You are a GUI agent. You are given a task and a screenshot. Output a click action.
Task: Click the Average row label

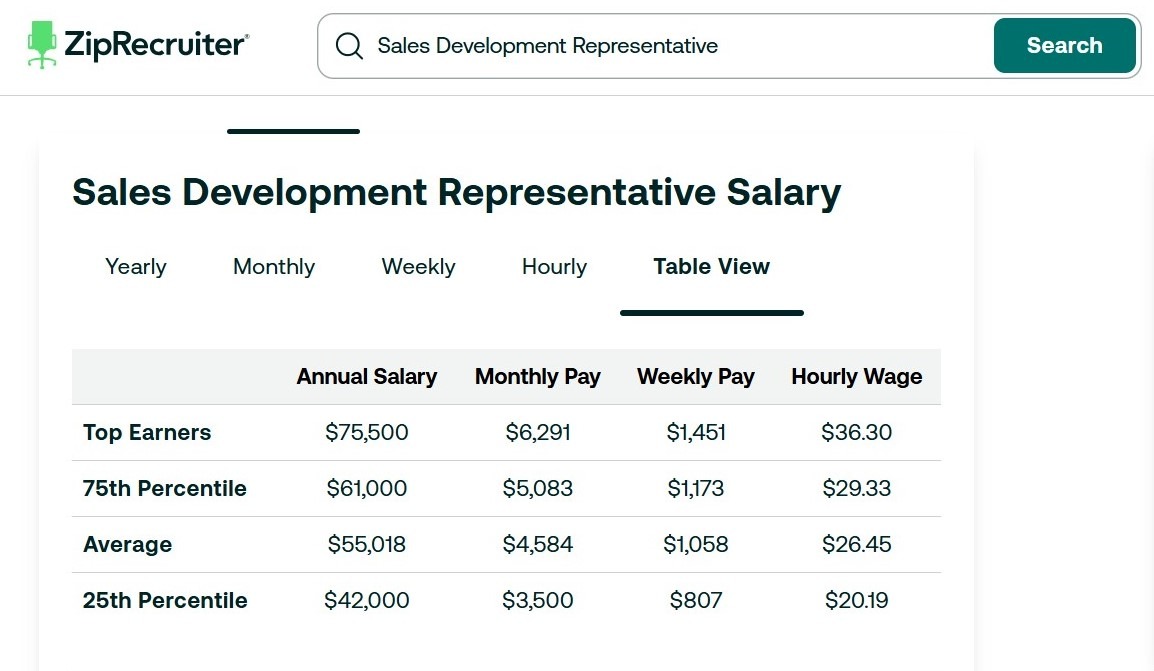[x=128, y=545]
